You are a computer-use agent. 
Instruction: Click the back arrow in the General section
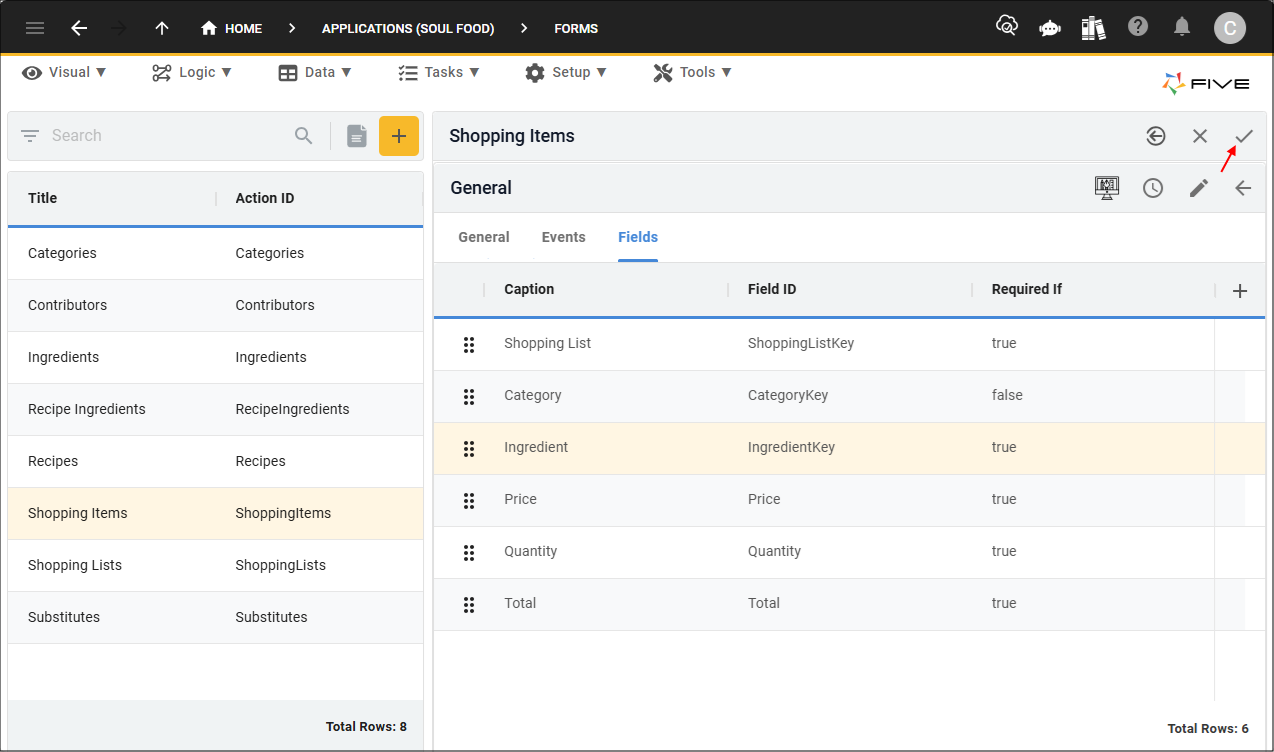coord(1243,188)
